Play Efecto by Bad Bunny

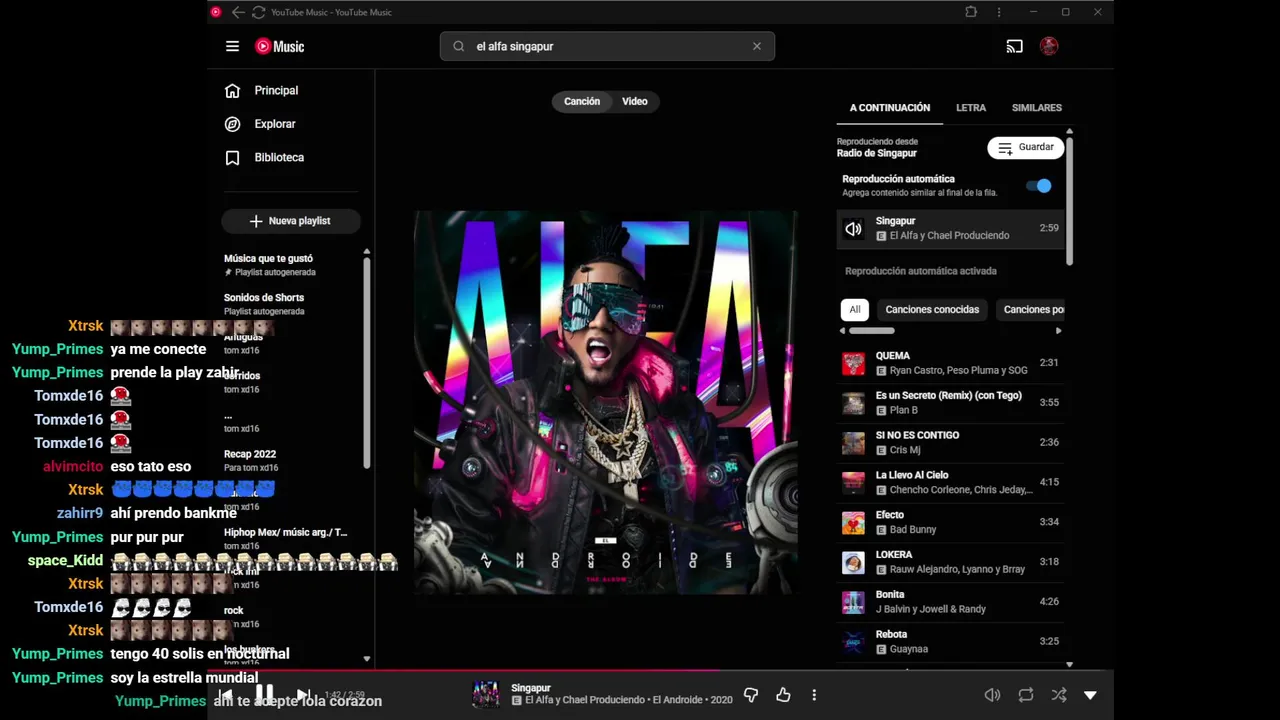pyautogui.click(x=950, y=522)
